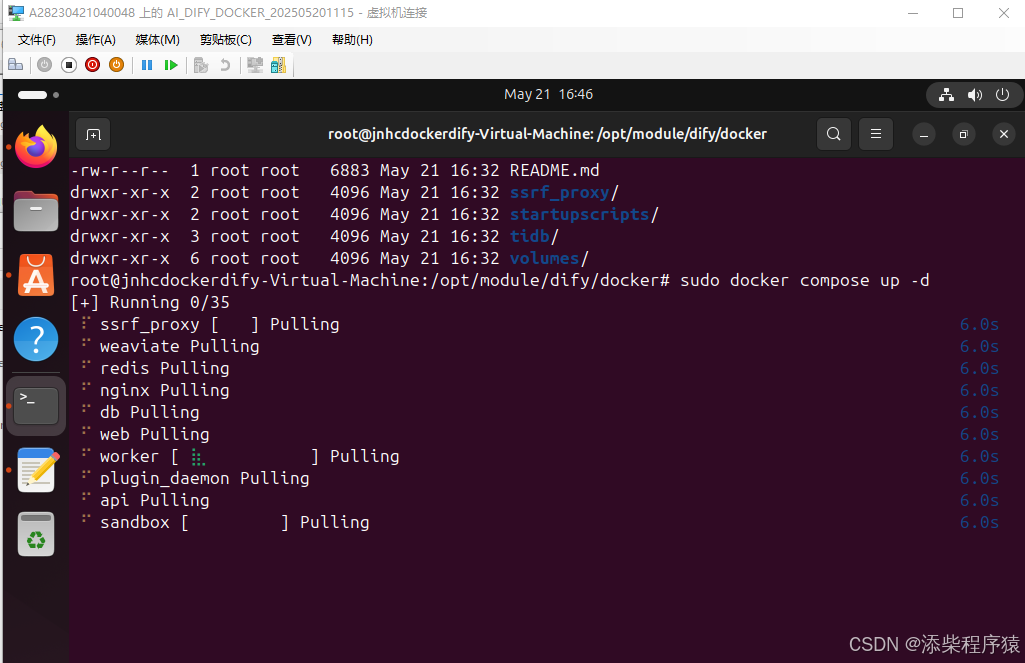The width and height of the screenshot is (1025, 663).
Task: Open the 媒体(M) menu
Action: coord(158,40)
